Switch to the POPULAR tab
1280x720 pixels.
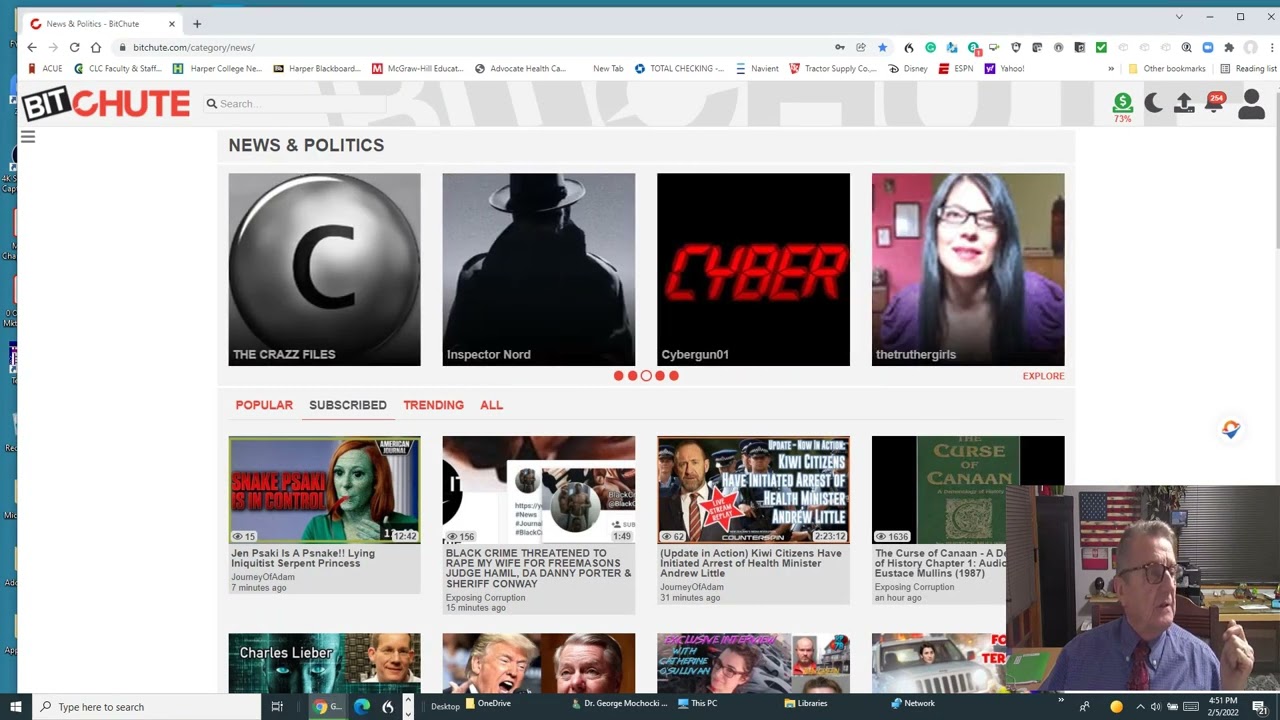[x=264, y=405]
